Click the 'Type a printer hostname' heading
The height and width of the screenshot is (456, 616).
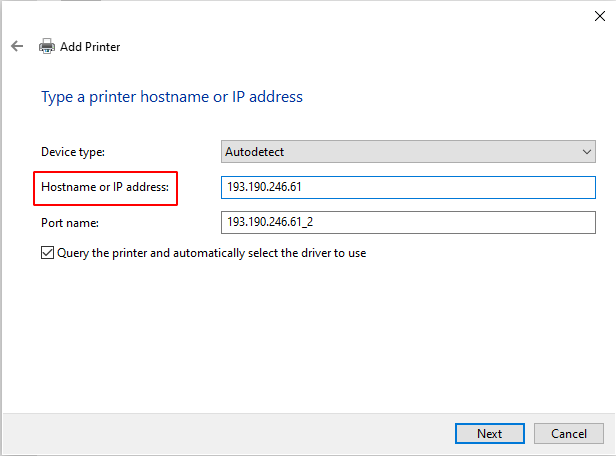pos(172,97)
